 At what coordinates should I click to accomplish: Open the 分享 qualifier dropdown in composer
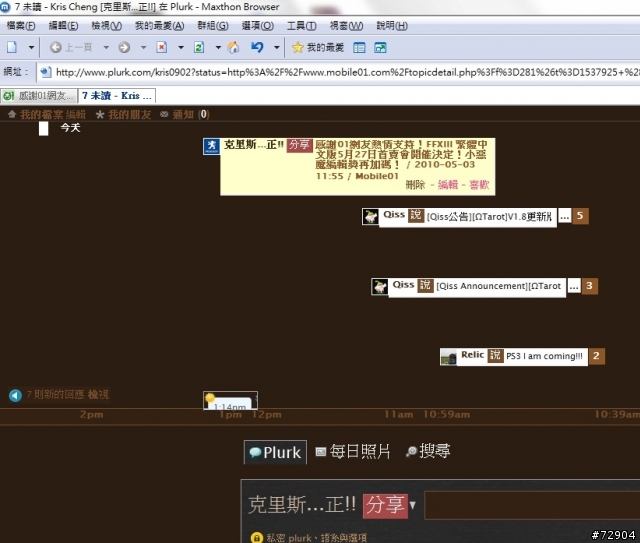389,505
